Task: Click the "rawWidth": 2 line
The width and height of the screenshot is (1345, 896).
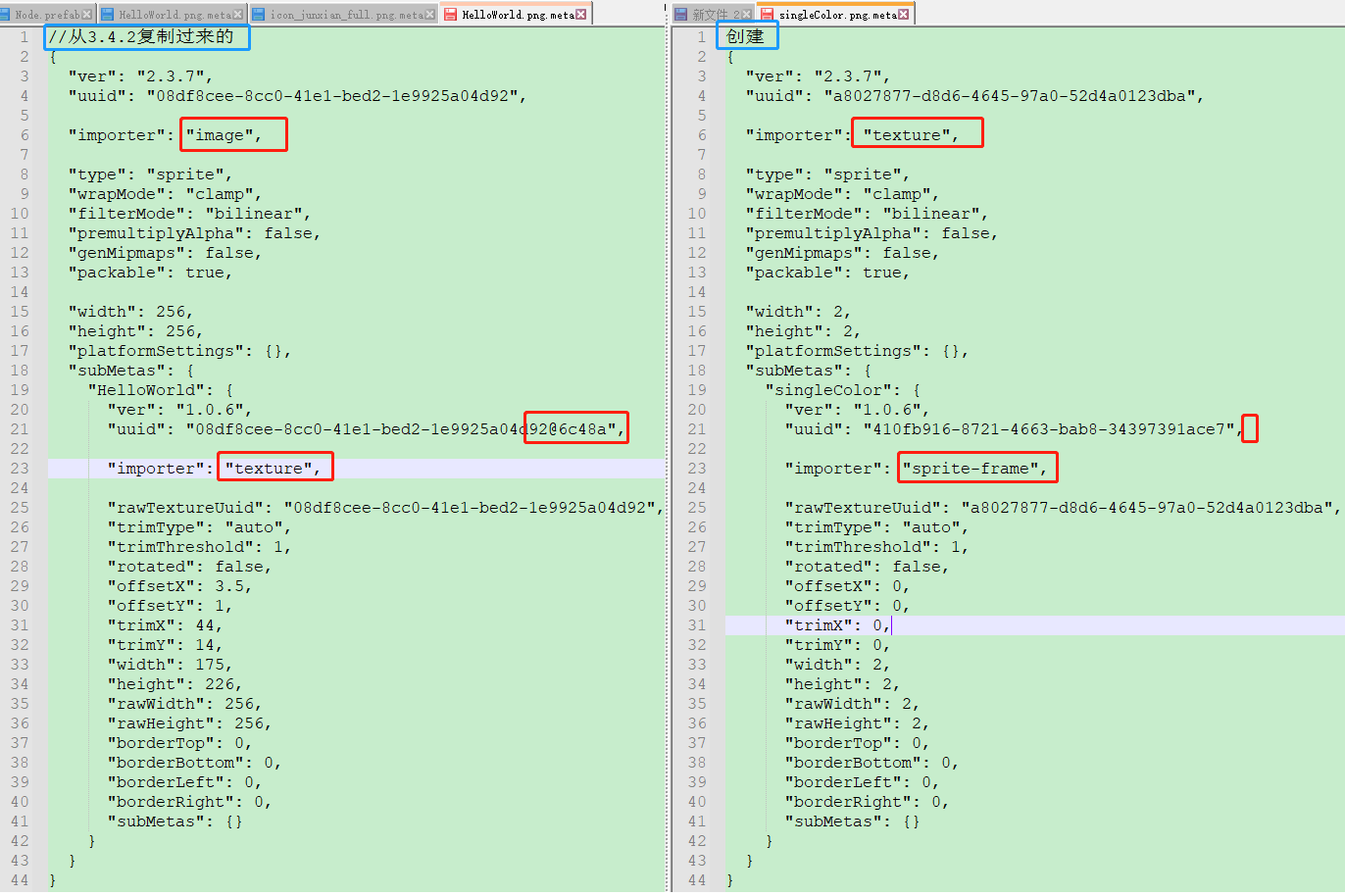Action: pyautogui.click(x=853, y=704)
